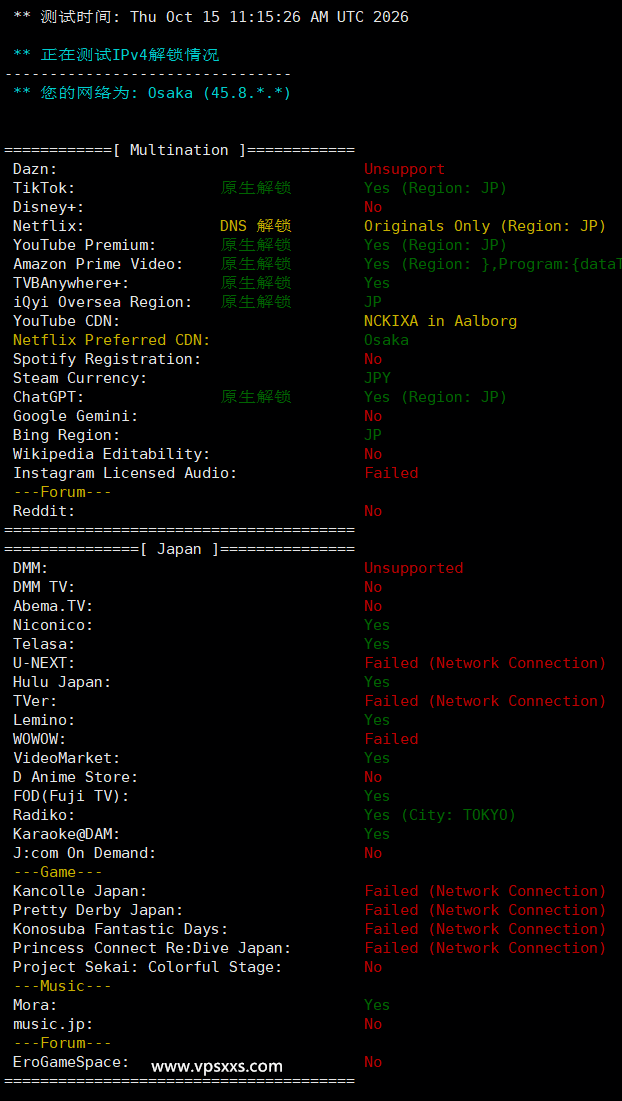622x1101 pixels.
Task: Select TVer label
Action: [35, 701]
